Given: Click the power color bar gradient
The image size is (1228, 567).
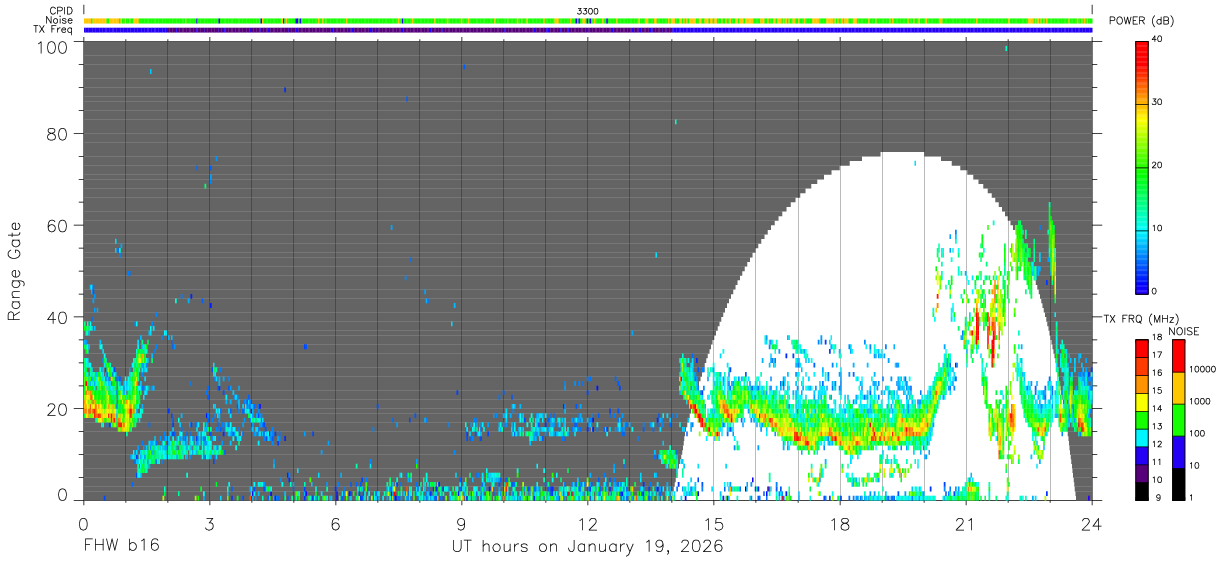Looking at the screenshot, I should [x=1142, y=166].
